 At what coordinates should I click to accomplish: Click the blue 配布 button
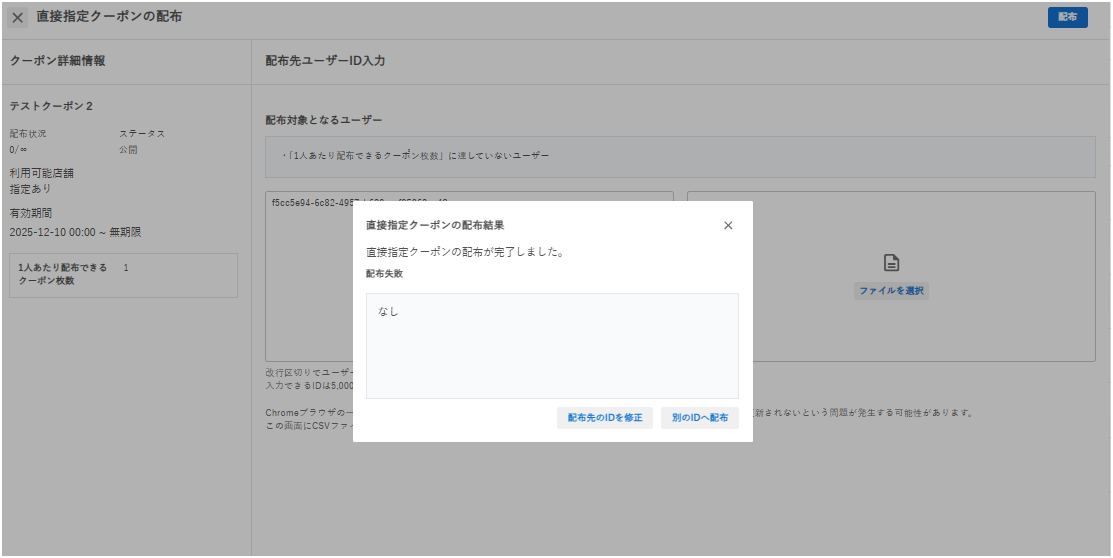point(1068,17)
